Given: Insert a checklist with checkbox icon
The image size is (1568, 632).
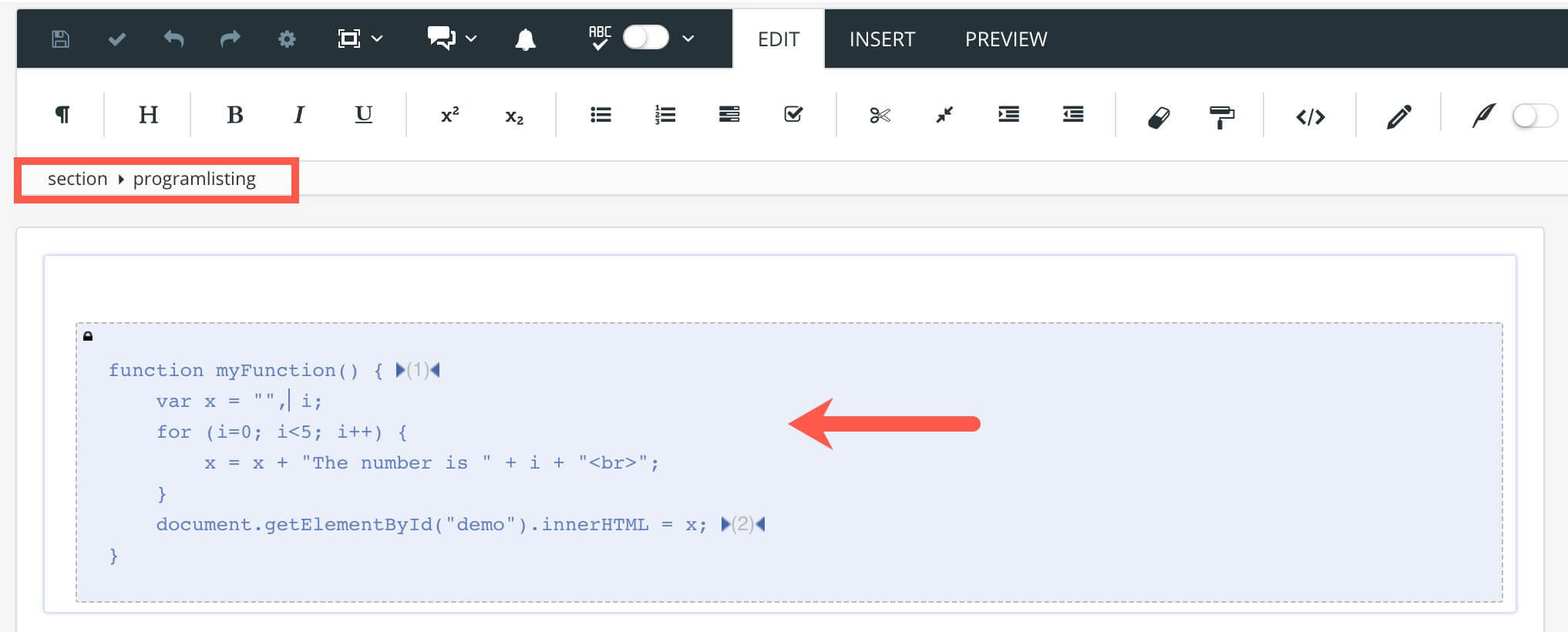Looking at the screenshot, I should 793,115.
